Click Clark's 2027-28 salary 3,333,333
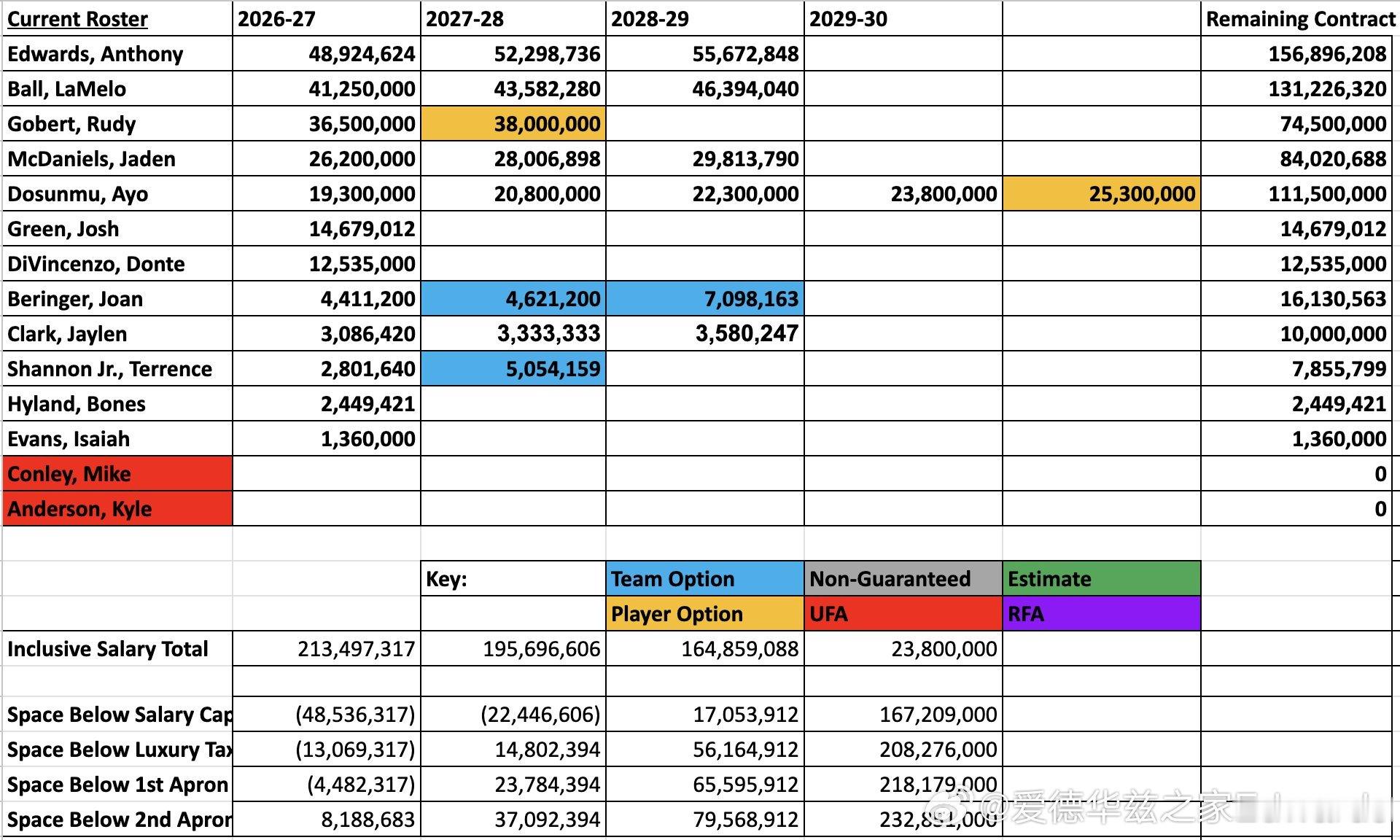The image size is (1400, 840). coord(513,333)
